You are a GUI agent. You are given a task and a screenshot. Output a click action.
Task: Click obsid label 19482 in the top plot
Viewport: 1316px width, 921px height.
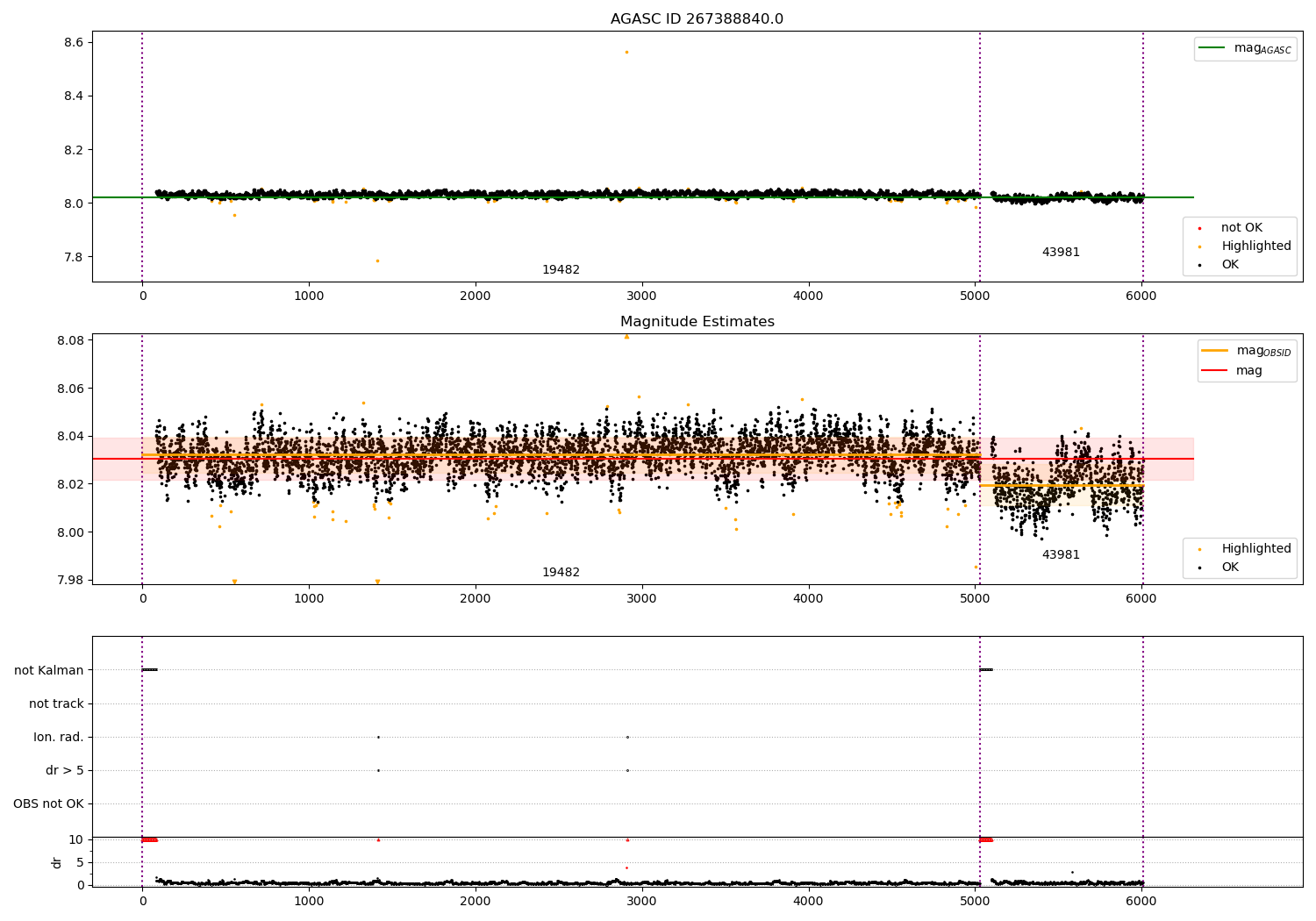tap(561, 270)
